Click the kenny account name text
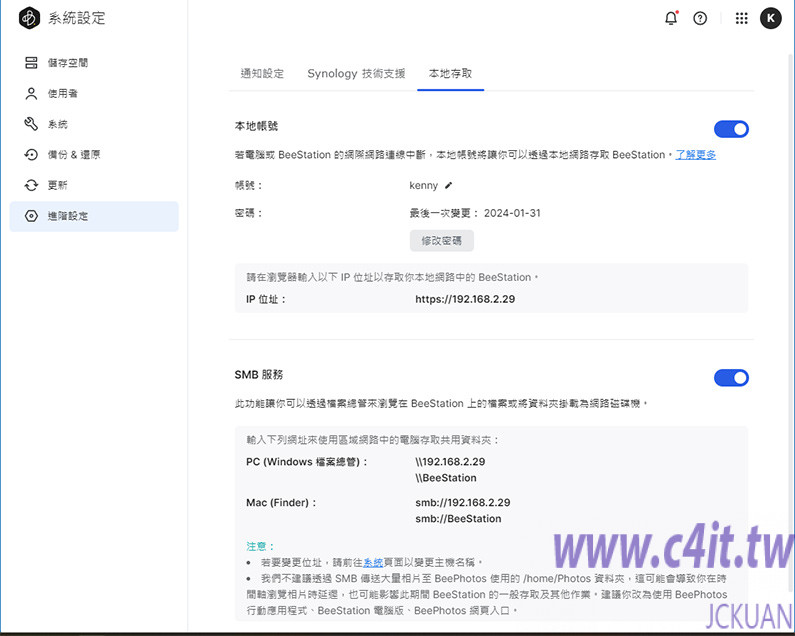The width and height of the screenshot is (795, 636). click(423, 186)
